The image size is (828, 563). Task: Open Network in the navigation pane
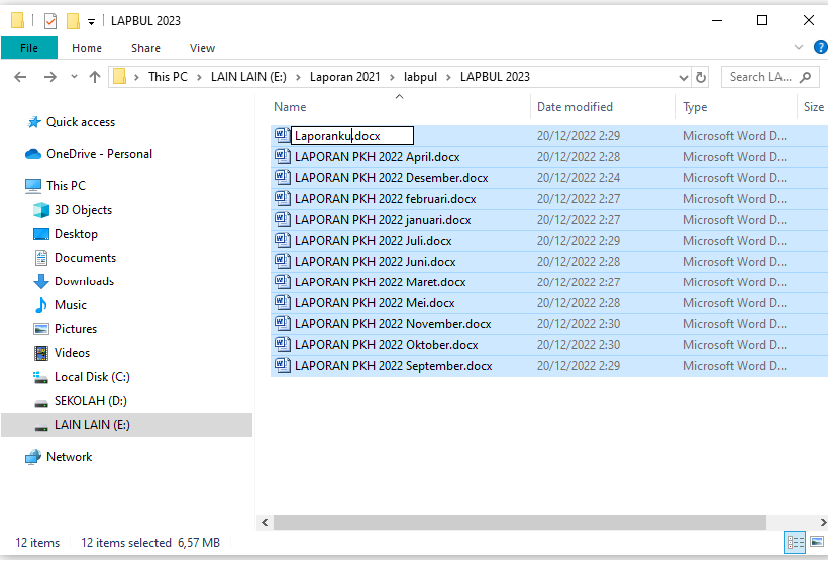(x=69, y=457)
